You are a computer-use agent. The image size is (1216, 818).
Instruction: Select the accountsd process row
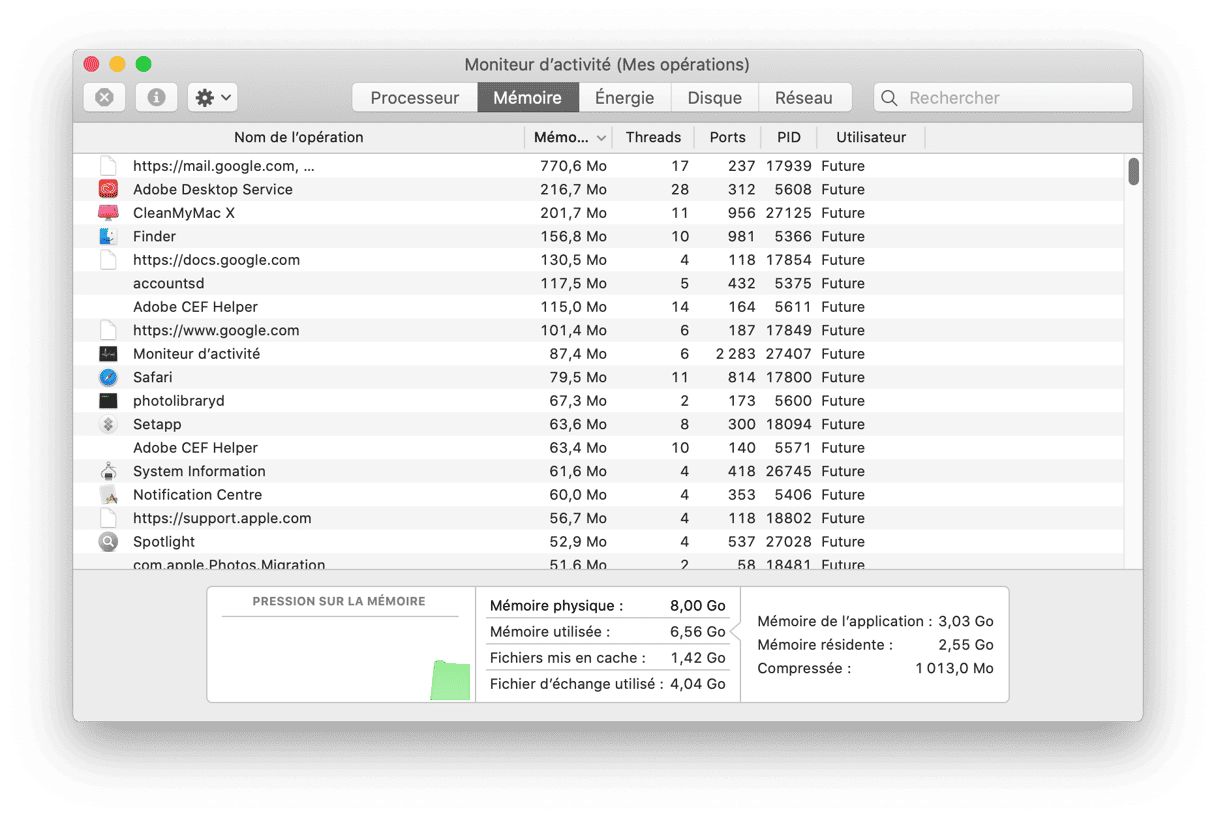(x=598, y=283)
